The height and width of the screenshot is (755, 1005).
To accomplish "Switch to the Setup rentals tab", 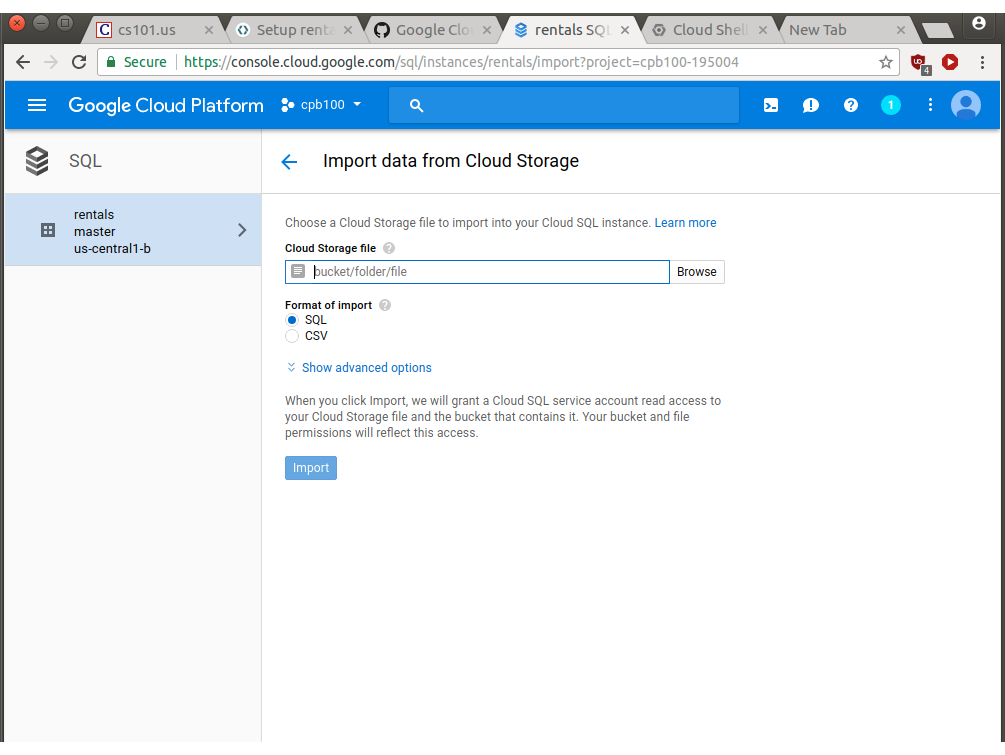I will 295,30.
